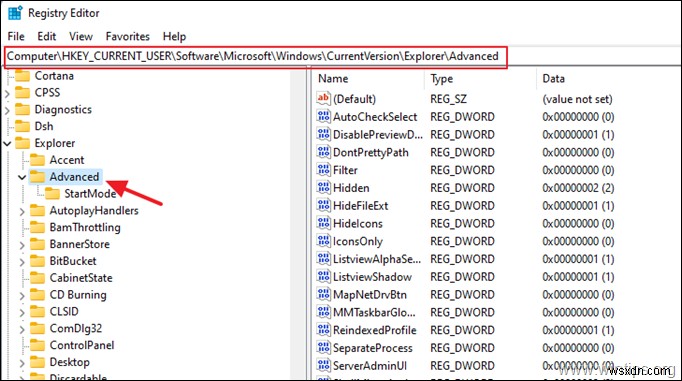The width and height of the screenshot is (682, 381).
Task: Select the Diagnostics folder icon
Action: click(x=23, y=110)
